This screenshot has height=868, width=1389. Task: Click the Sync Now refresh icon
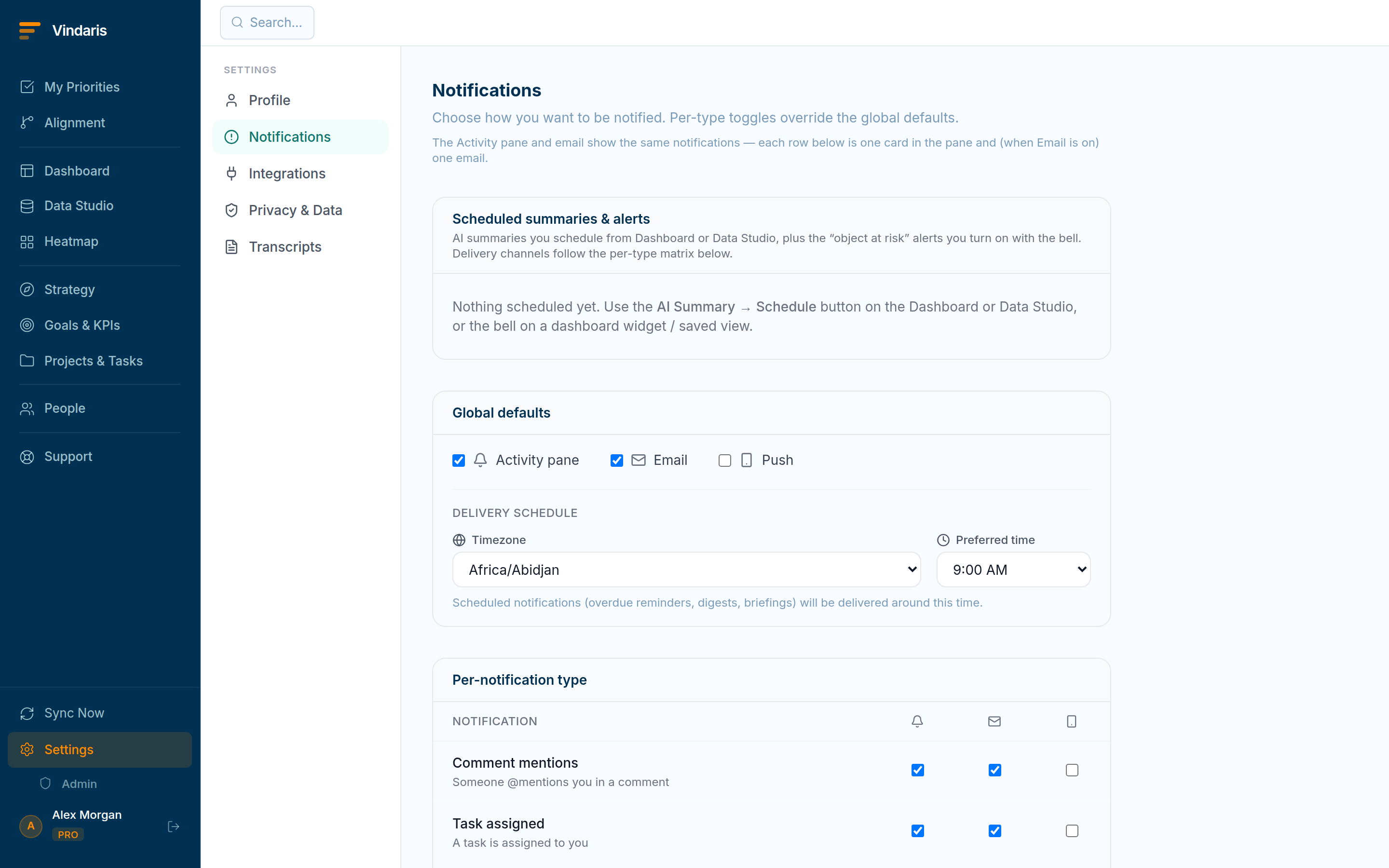click(27, 713)
